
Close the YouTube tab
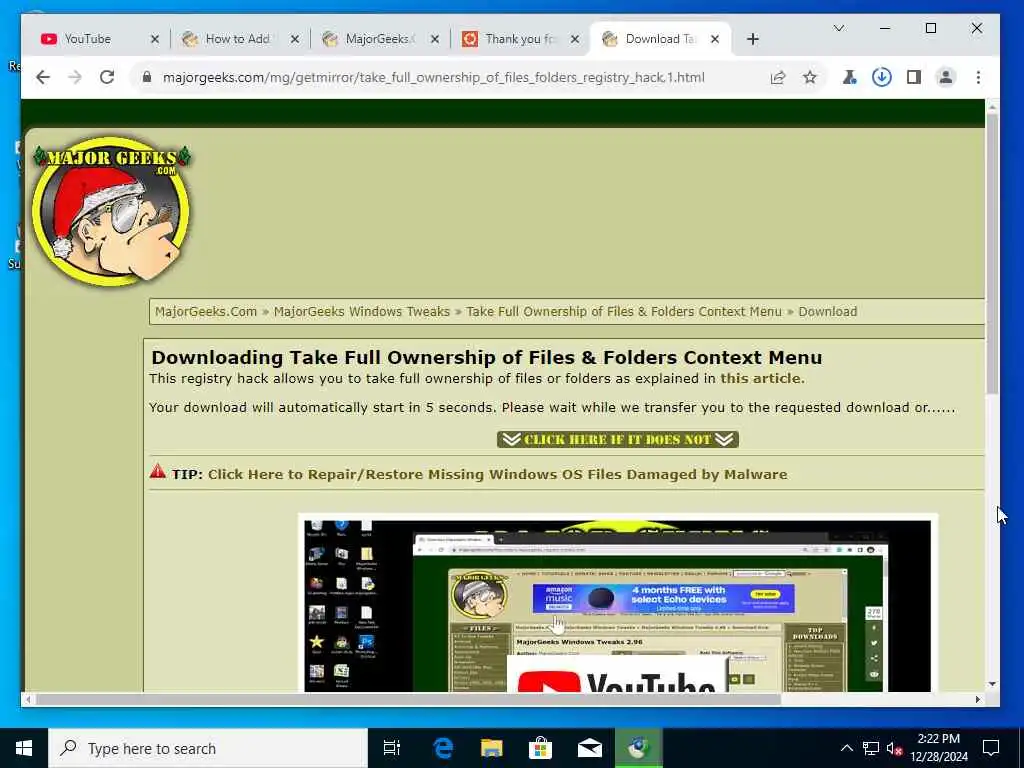pos(155,39)
